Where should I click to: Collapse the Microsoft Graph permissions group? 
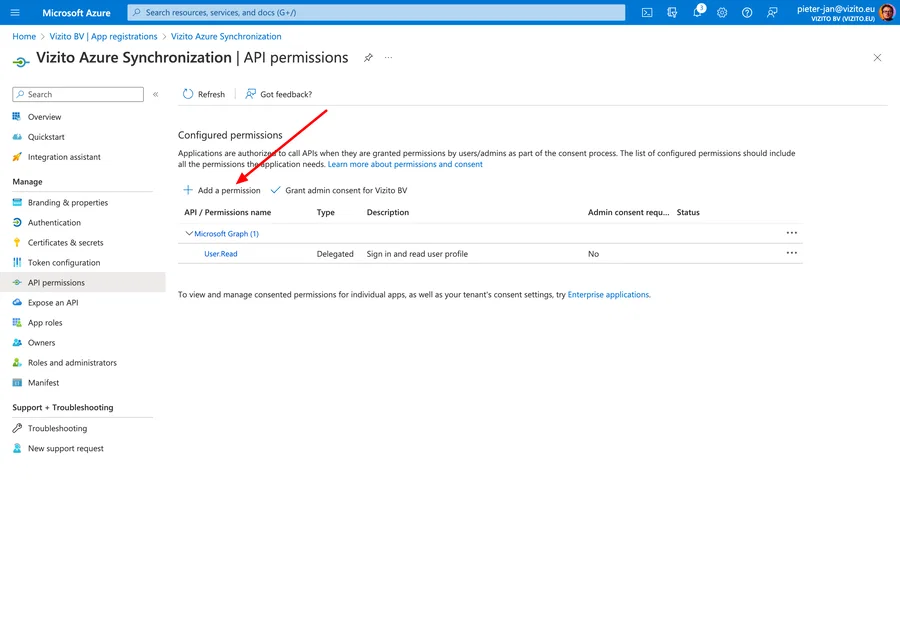click(x=189, y=232)
